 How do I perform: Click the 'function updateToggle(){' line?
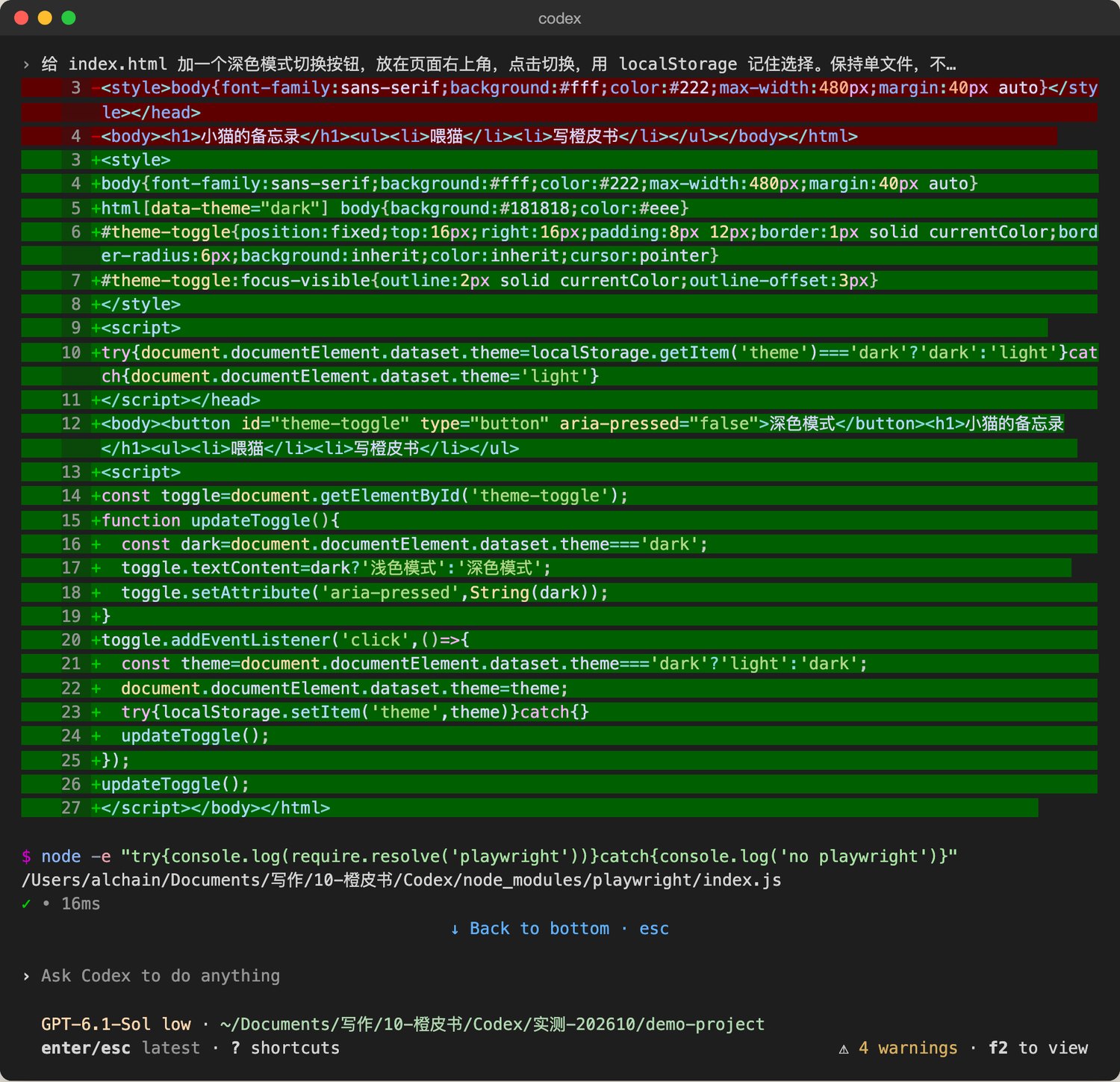560,520
